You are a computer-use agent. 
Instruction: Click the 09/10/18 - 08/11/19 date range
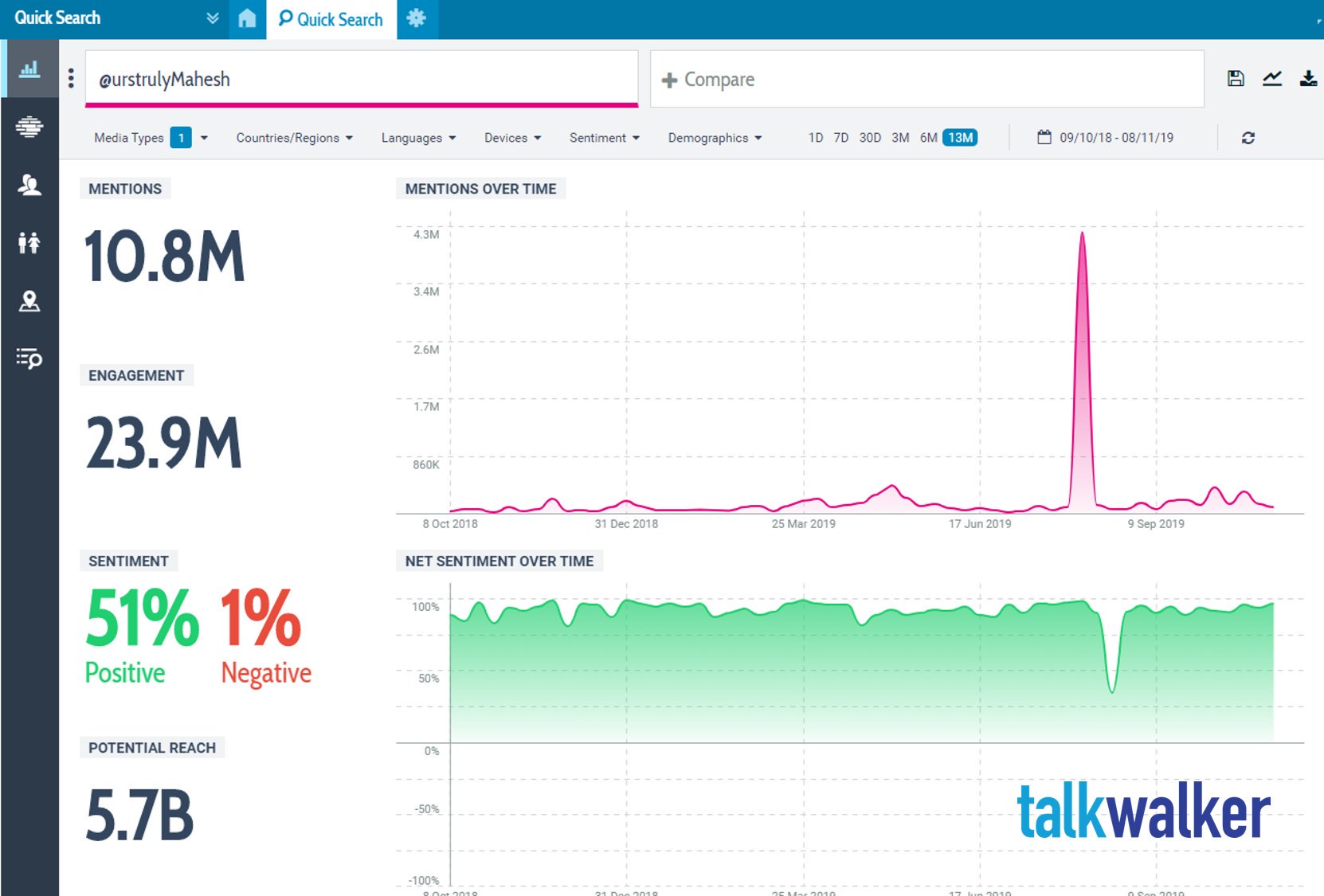(1116, 138)
